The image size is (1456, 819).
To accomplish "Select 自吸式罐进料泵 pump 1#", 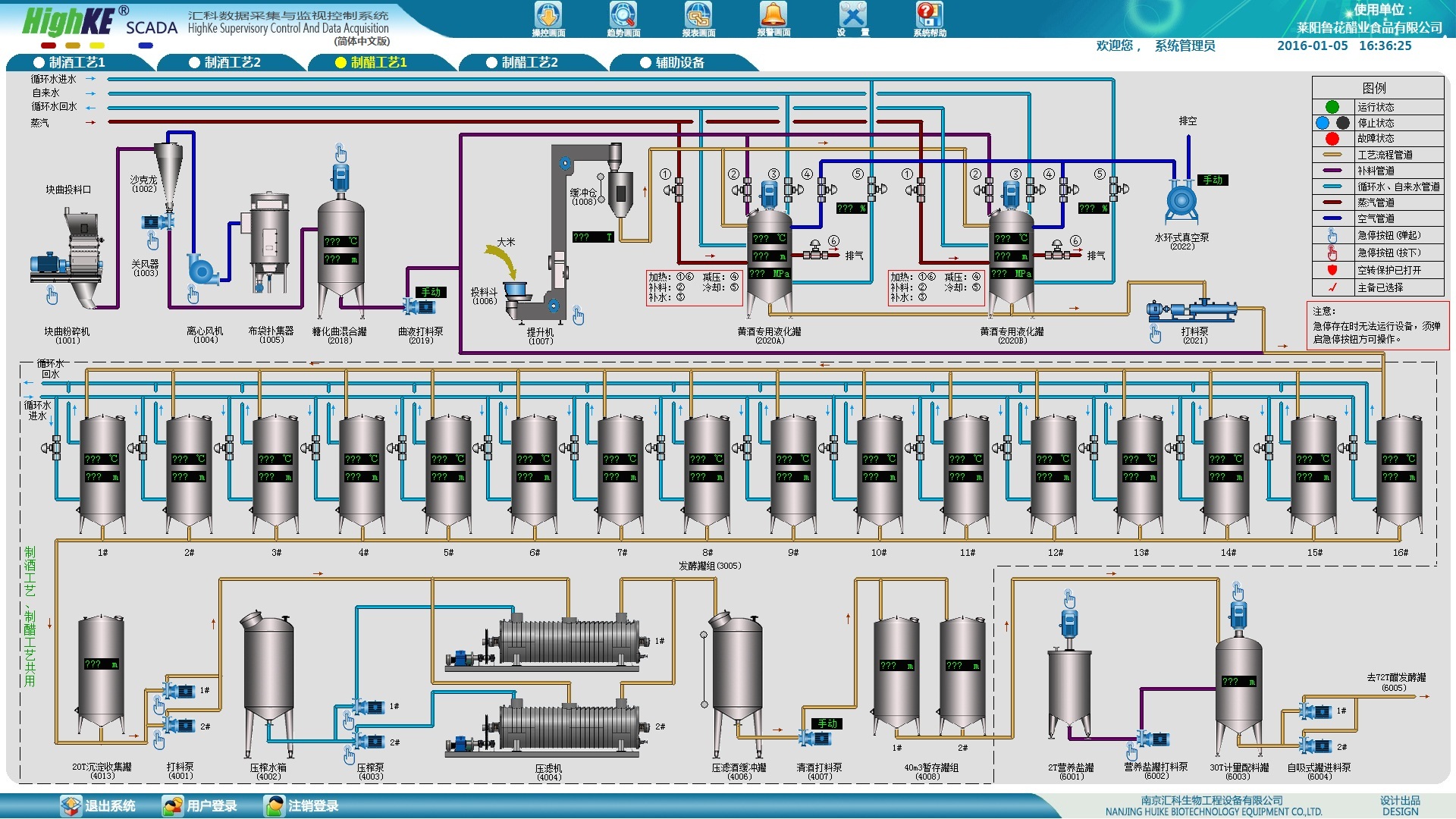I will click(1316, 711).
